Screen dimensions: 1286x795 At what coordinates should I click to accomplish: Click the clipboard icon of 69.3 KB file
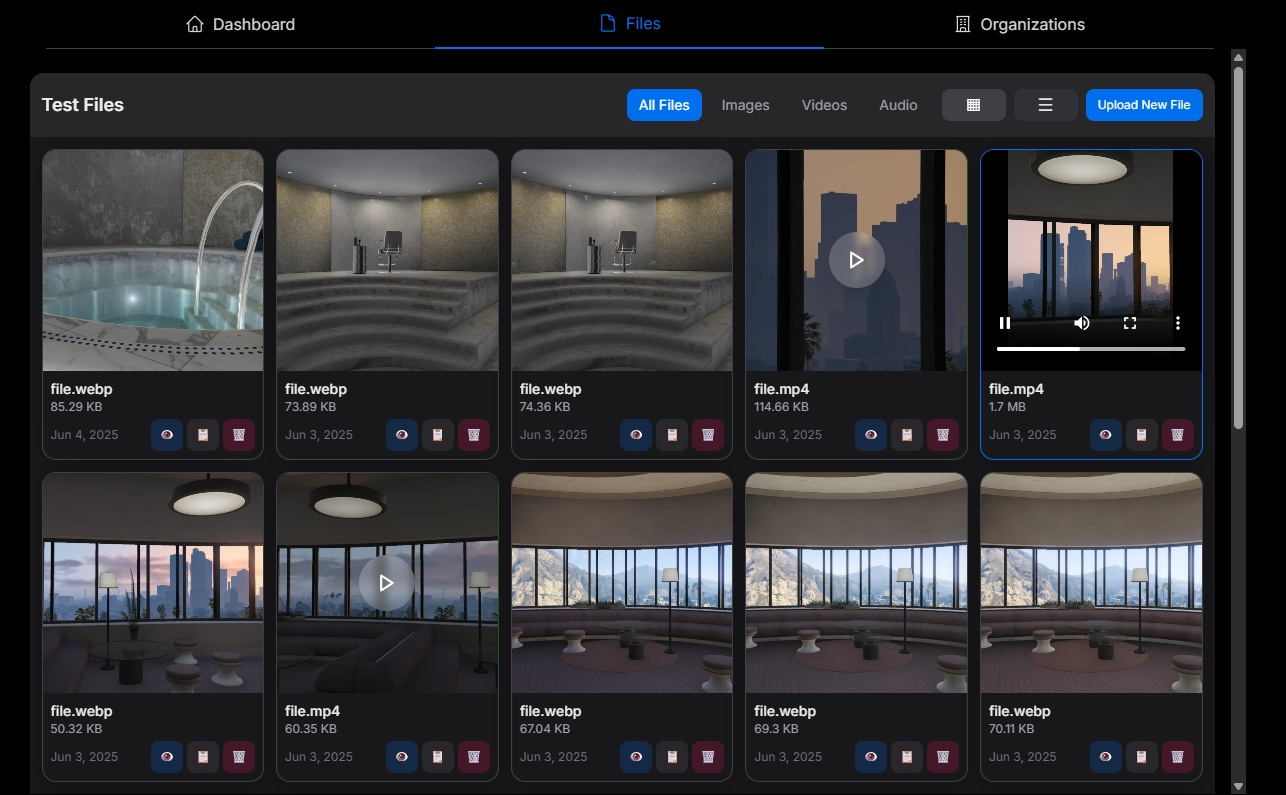[x=907, y=757]
